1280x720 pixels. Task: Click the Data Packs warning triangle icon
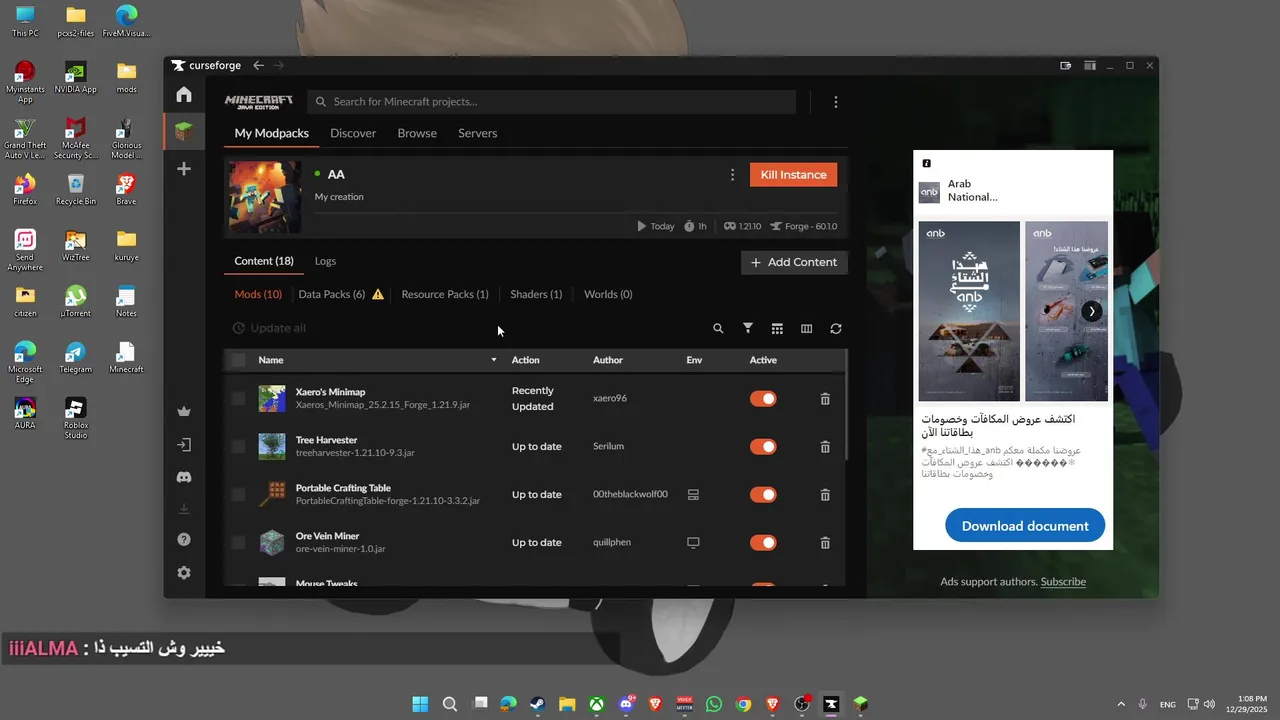(x=378, y=294)
